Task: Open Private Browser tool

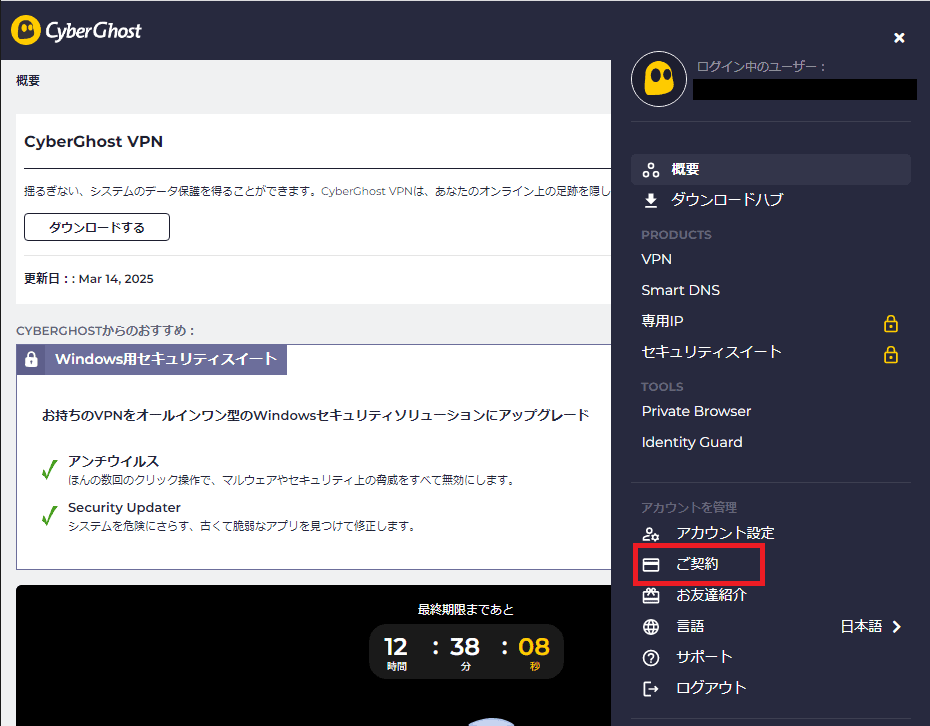Action: (696, 411)
